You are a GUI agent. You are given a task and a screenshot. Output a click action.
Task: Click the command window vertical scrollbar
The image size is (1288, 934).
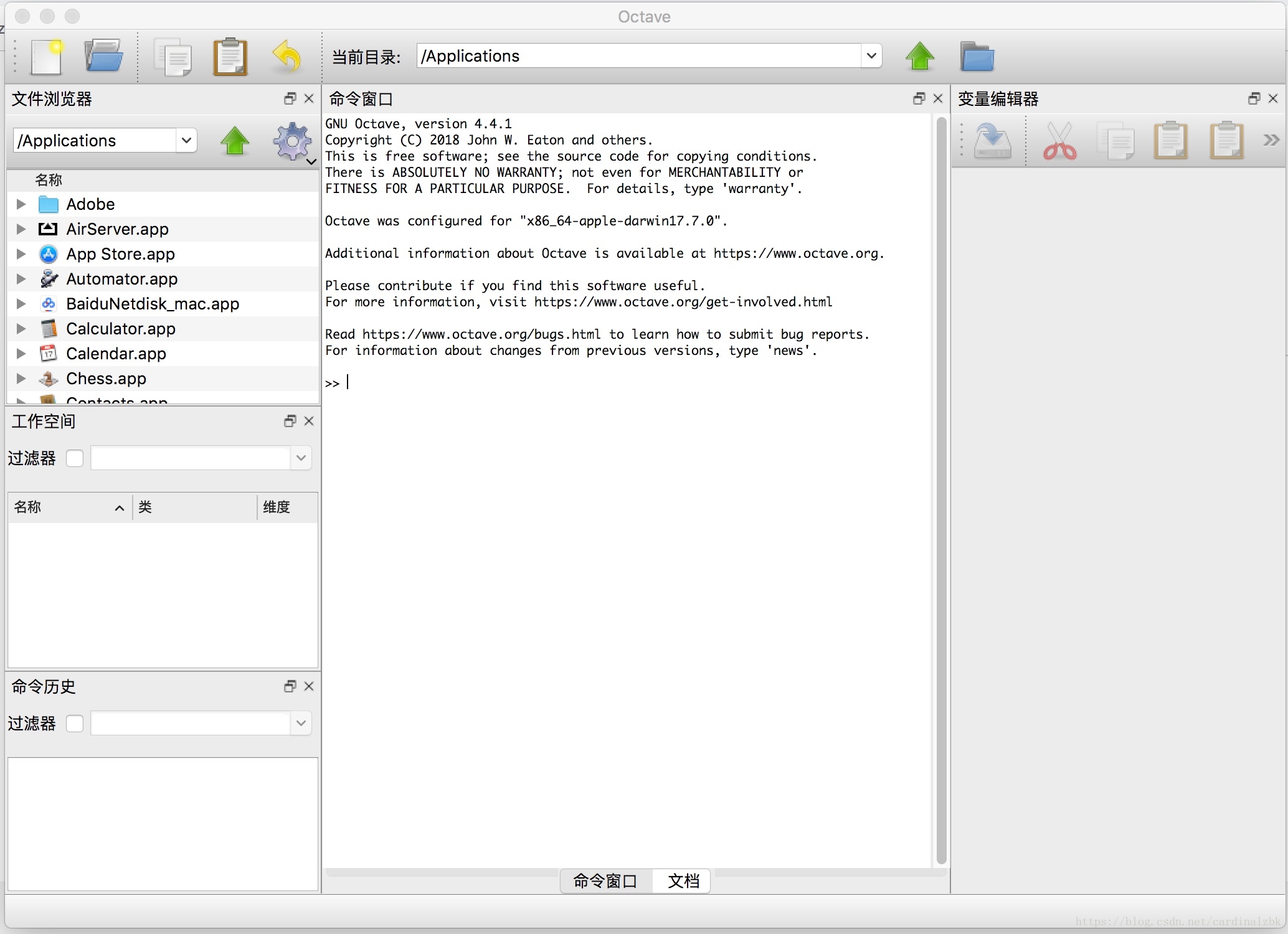tap(941, 491)
